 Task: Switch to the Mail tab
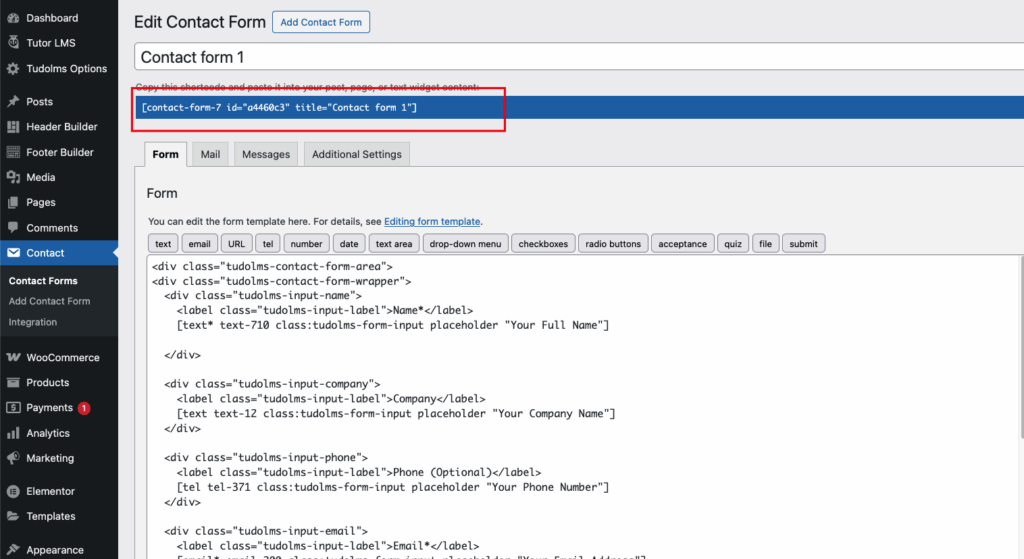coord(210,154)
